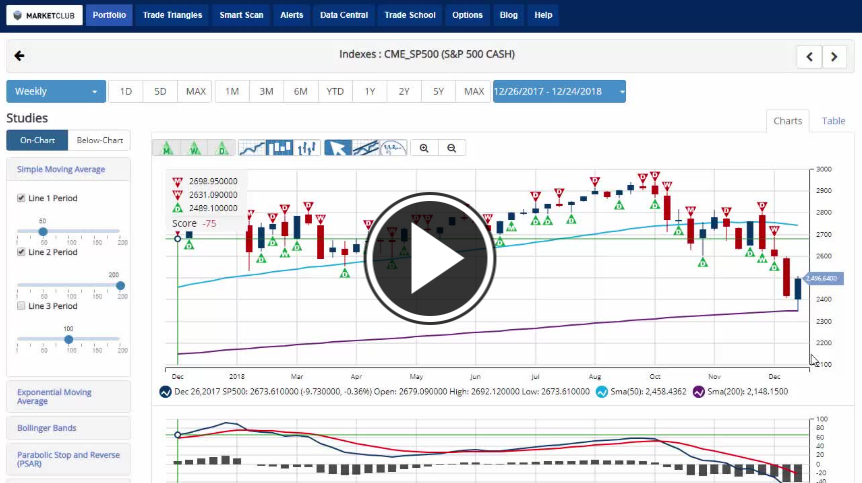
Task: Toggle the weekly Trade Triangle icon
Action: click(195, 148)
